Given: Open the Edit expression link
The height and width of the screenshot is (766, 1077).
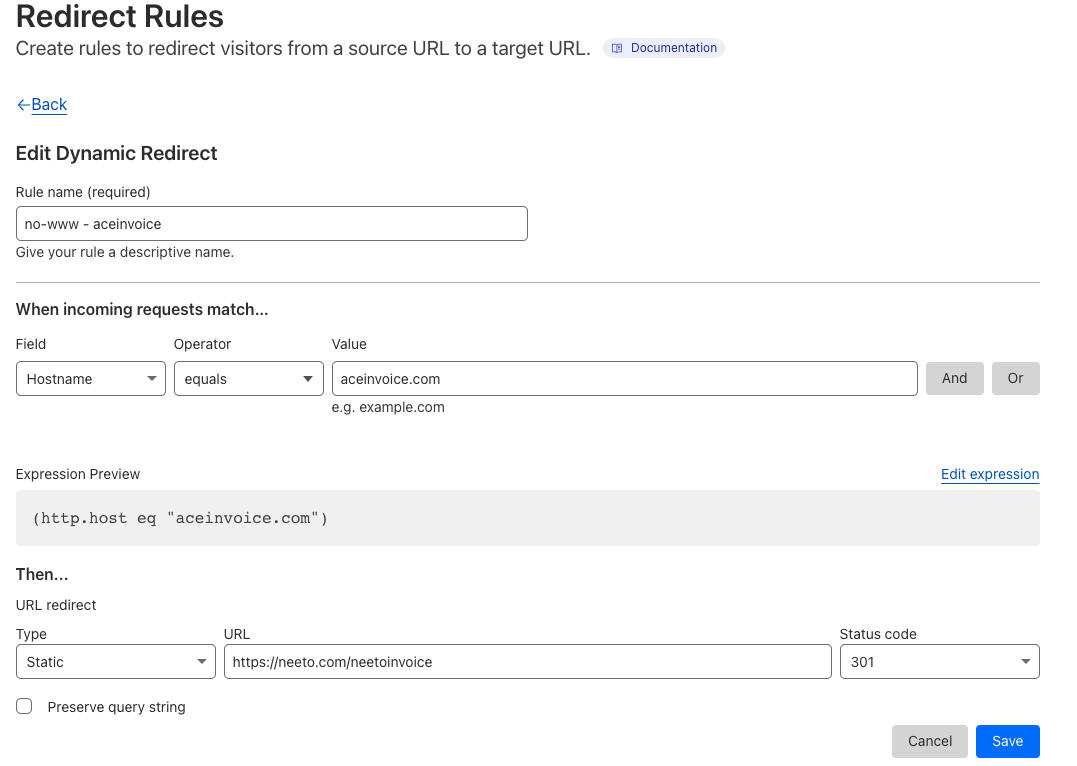Looking at the screenshot, I should (x=989, y=474).
